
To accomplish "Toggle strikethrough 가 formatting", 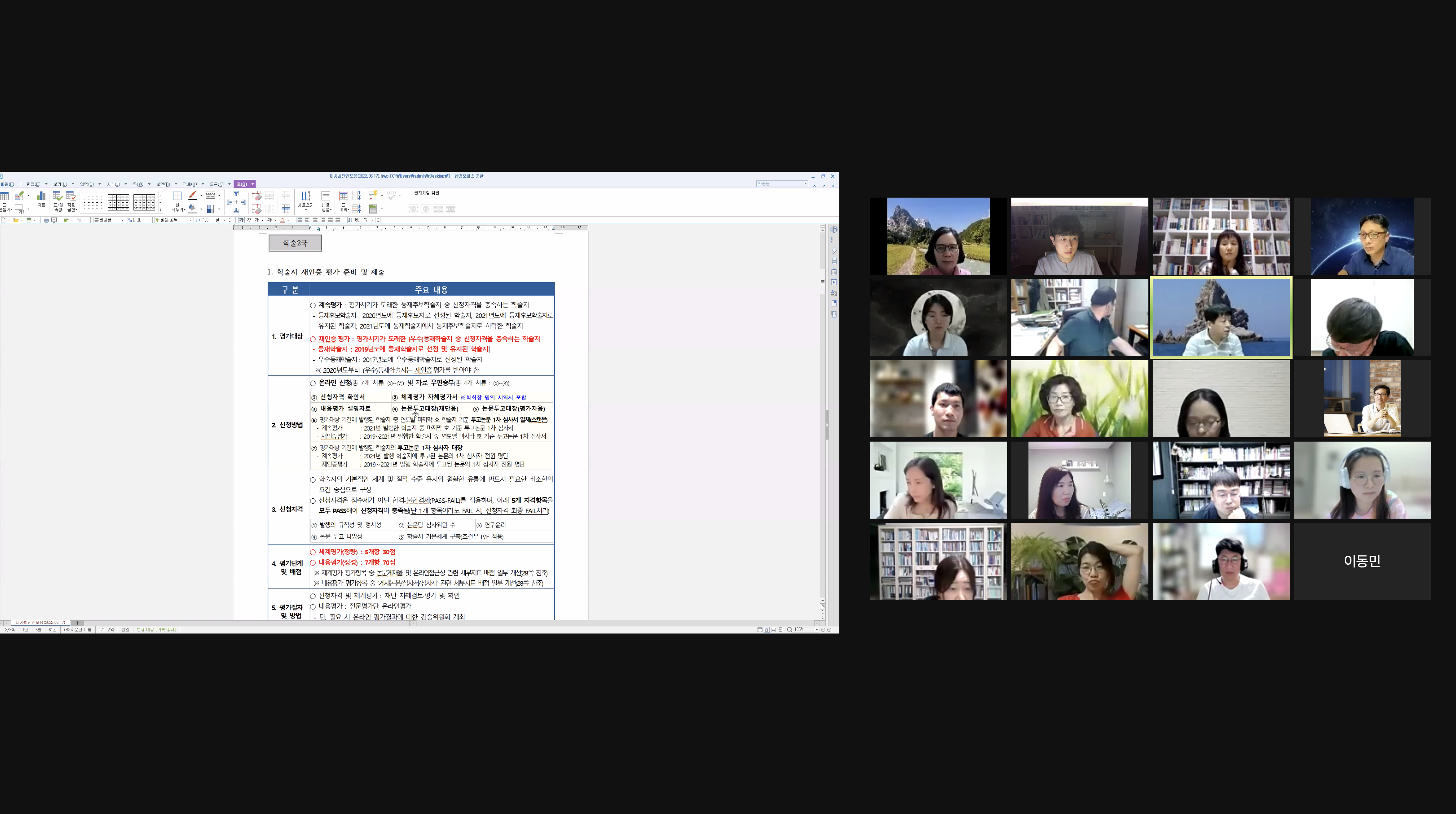I will tap(269, 220).
